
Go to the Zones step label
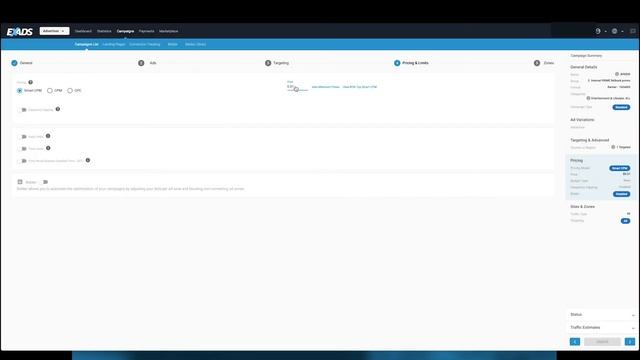pyautogui.click(x=549, y=63)
